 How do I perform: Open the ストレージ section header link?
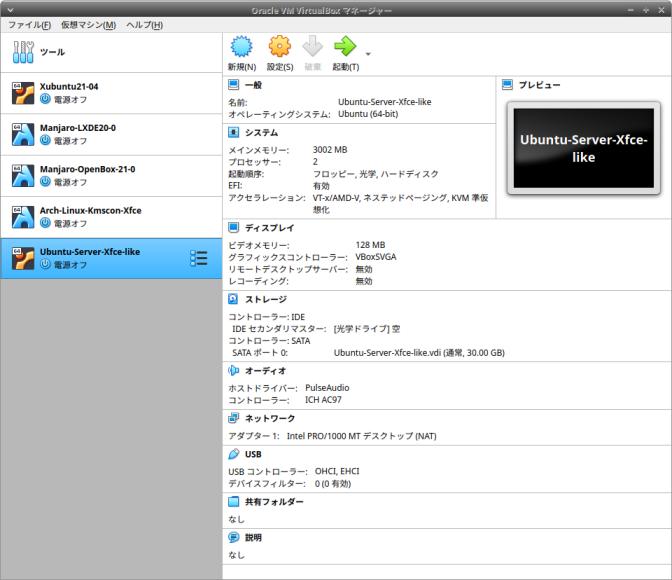[266, 299]
